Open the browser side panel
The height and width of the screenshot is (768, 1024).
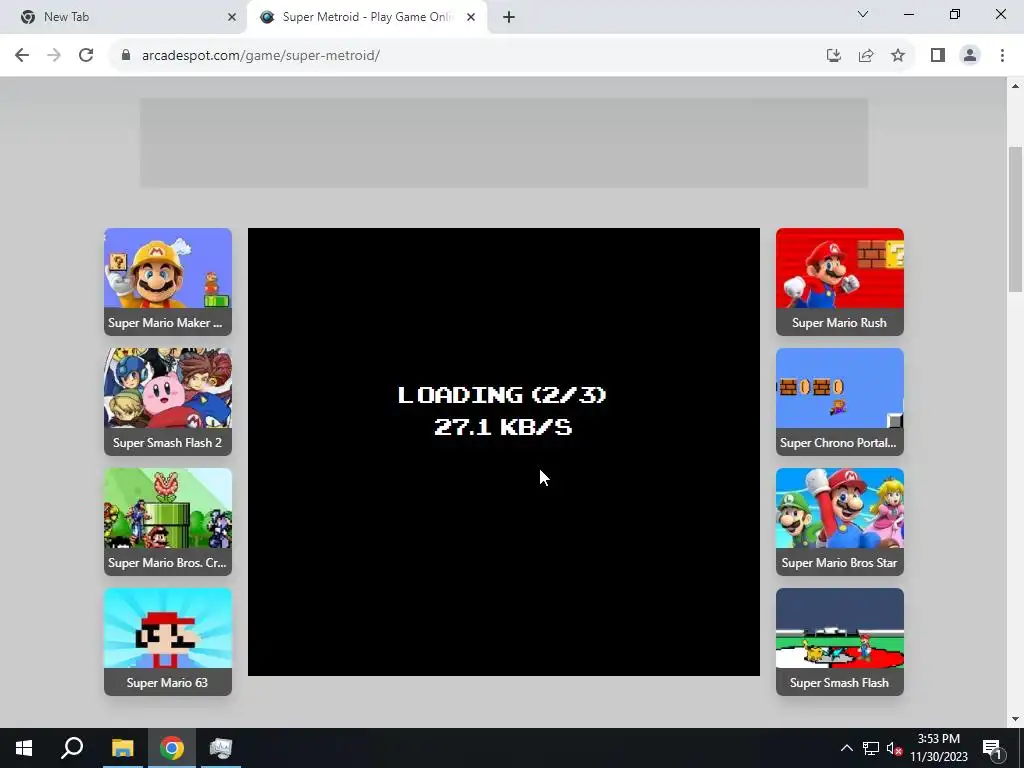[x=938, y=56]
